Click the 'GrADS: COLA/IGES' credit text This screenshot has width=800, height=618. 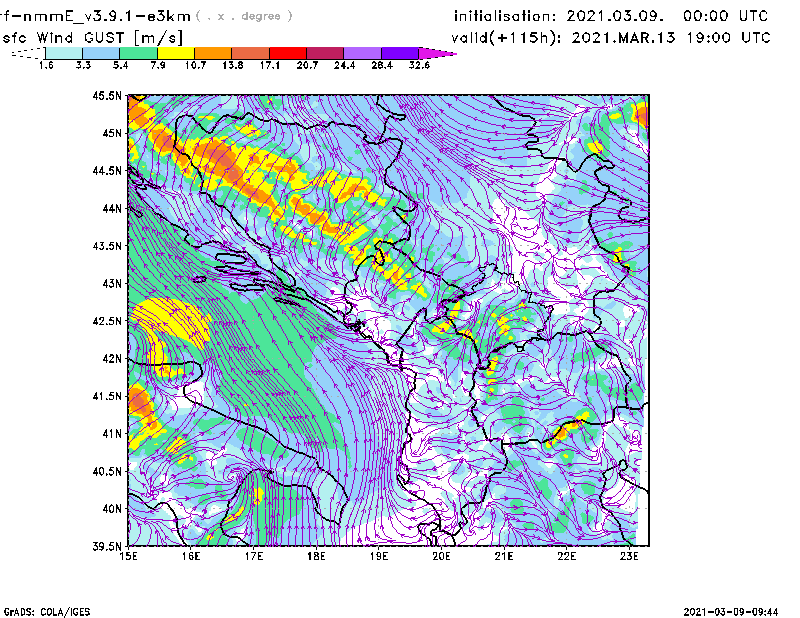(x=47, y=612)
